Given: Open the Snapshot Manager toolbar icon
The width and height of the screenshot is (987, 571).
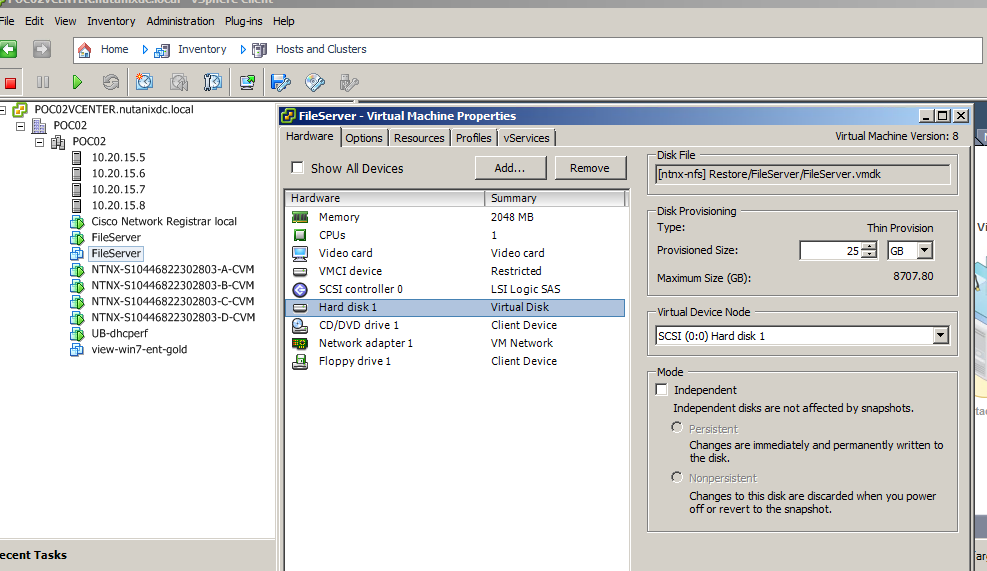Looking at the screenshot, I should pos(212,82).
